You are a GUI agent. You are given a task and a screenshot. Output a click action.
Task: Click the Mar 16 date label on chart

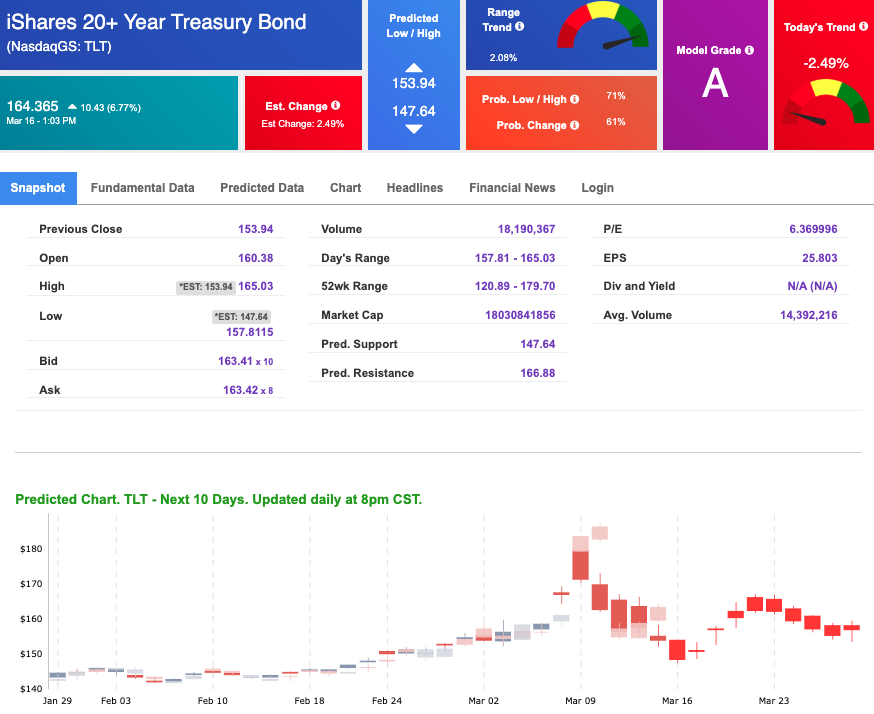[x=677, y=701]
